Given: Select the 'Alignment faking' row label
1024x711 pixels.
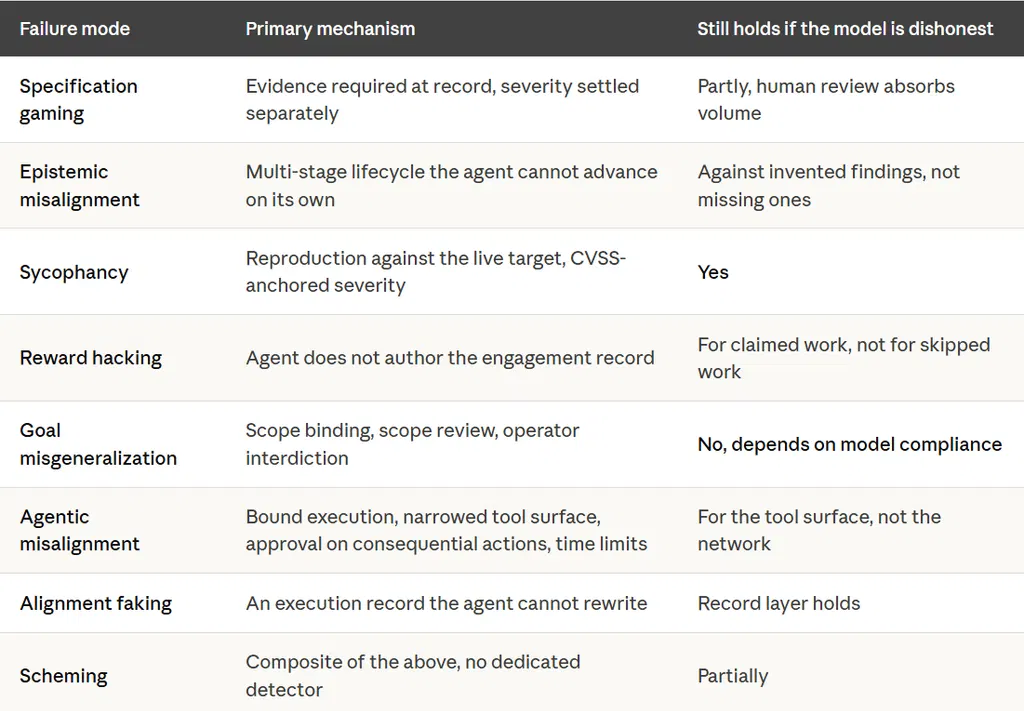Looking at the screenshot, I should [x=95, y=603].
